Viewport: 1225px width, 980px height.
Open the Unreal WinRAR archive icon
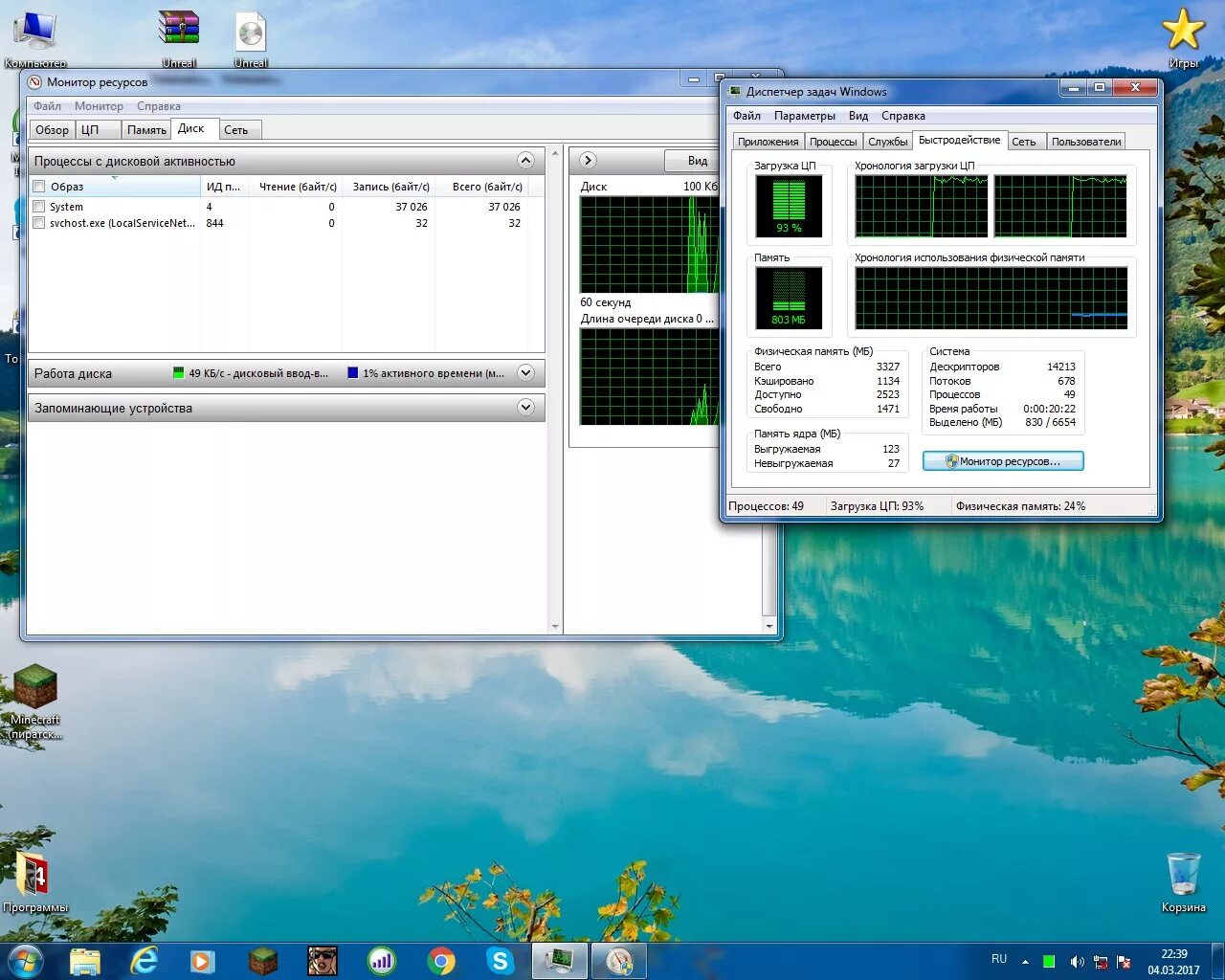tap(179, 38)
